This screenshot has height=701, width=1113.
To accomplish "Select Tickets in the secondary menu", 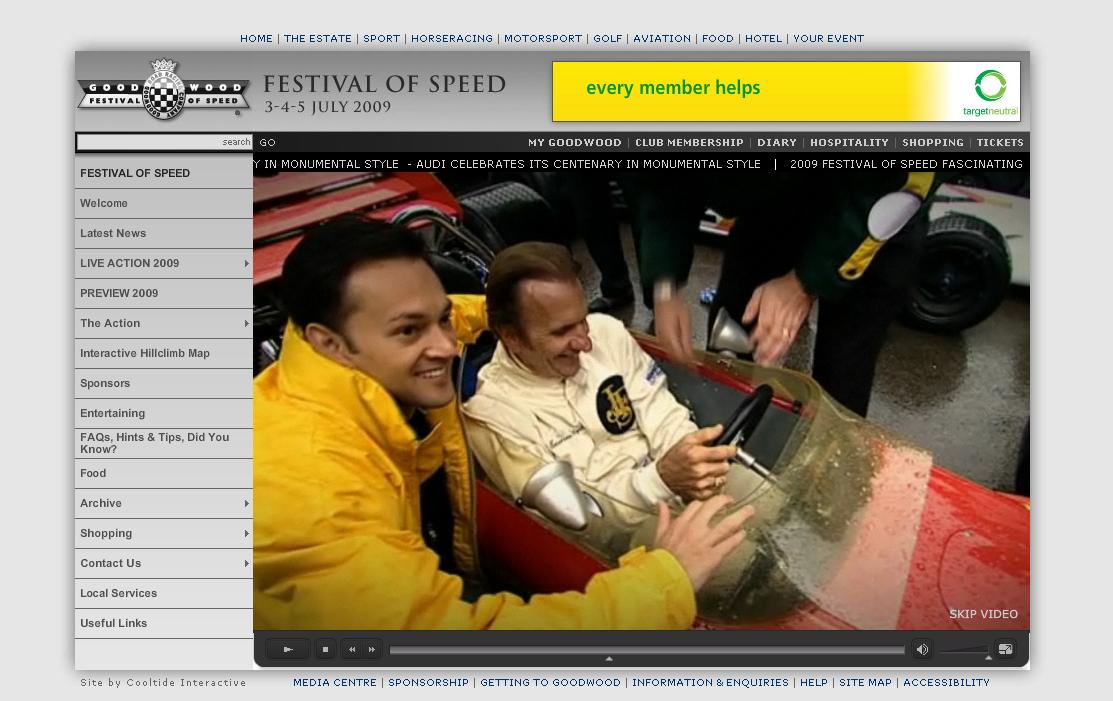I will click(x=999, y=143).
